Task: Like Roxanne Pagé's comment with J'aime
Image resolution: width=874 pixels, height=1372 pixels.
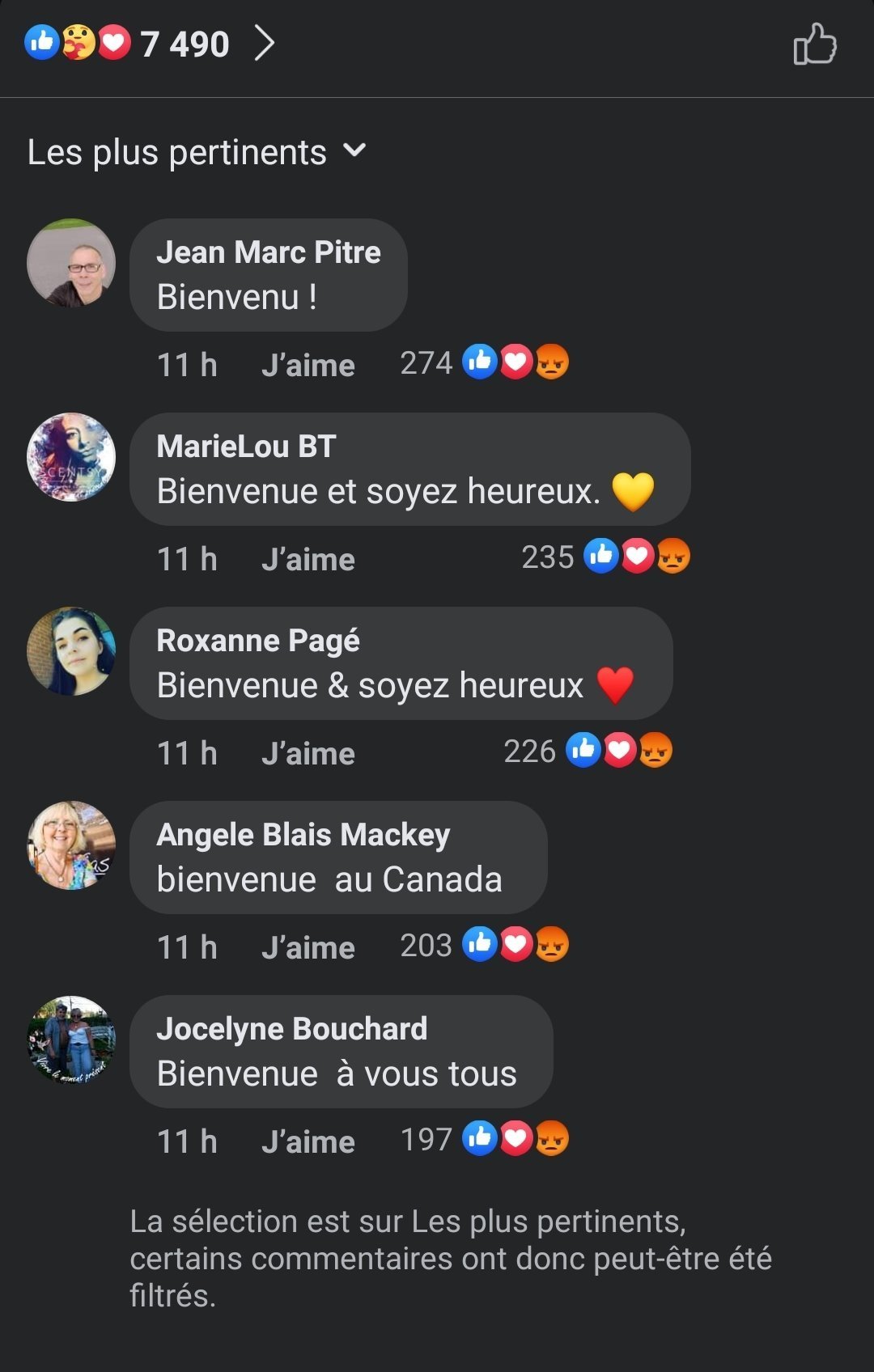Action: tap(308, 753)
